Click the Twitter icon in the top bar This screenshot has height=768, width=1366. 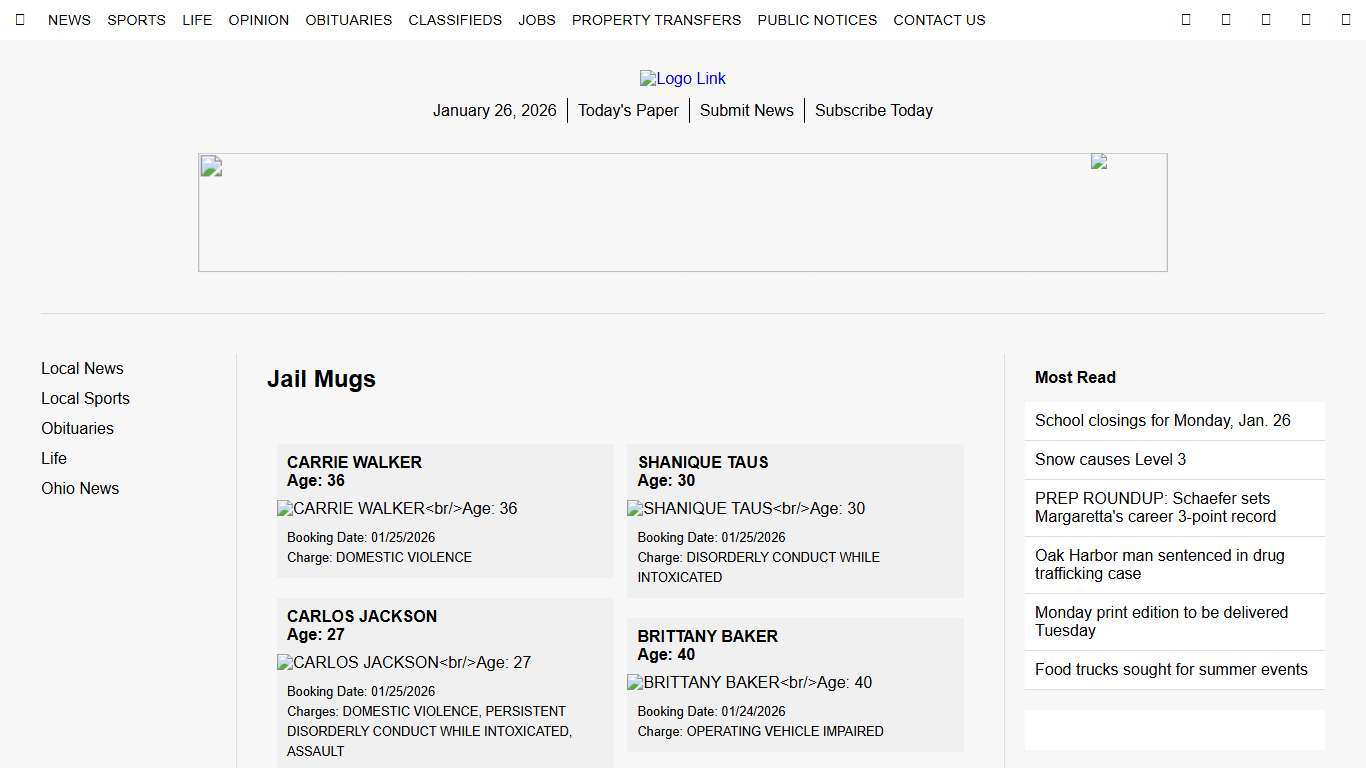click(1266, 19)
